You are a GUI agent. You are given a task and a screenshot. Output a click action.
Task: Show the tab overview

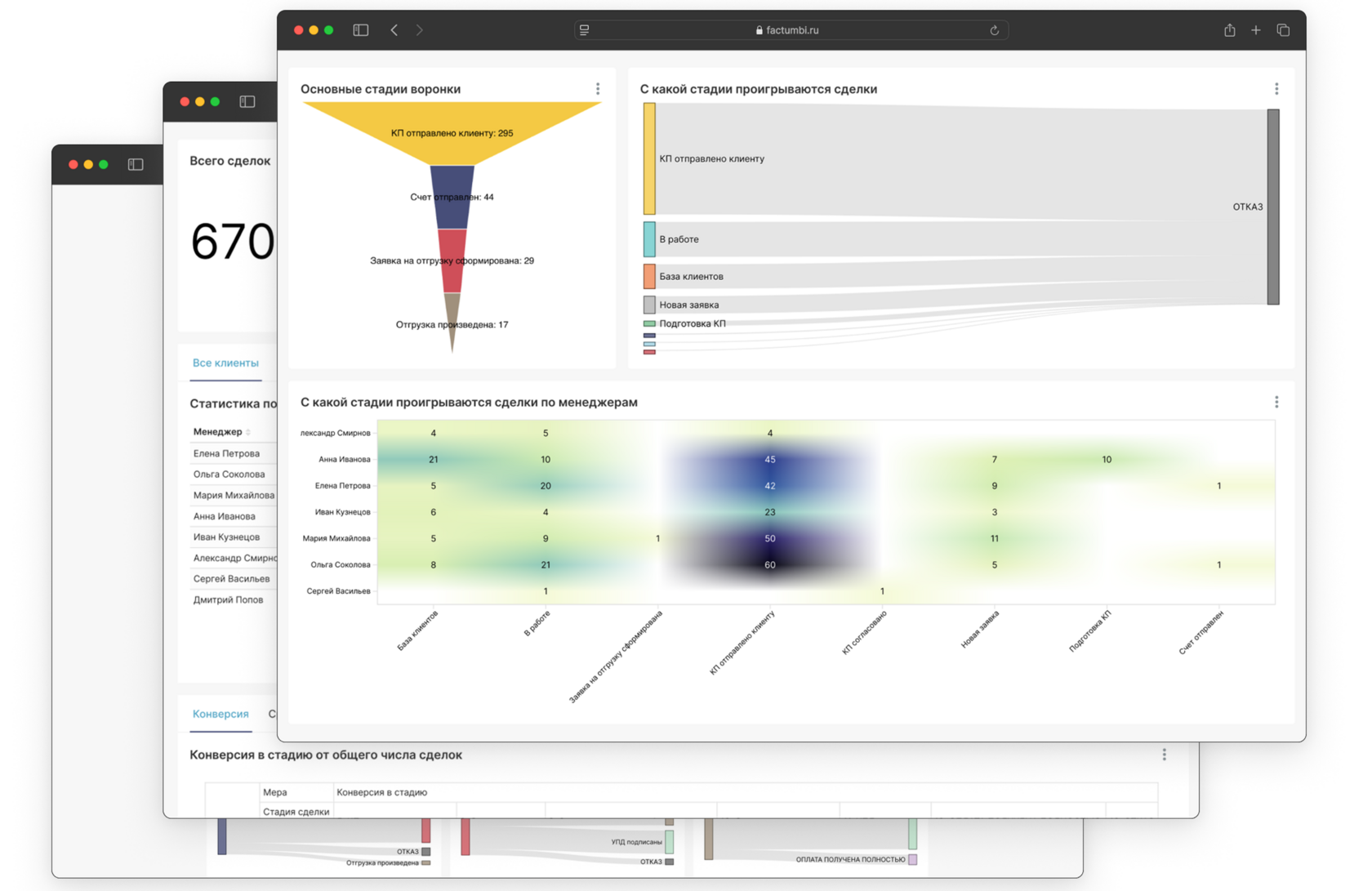point(1283,30)
